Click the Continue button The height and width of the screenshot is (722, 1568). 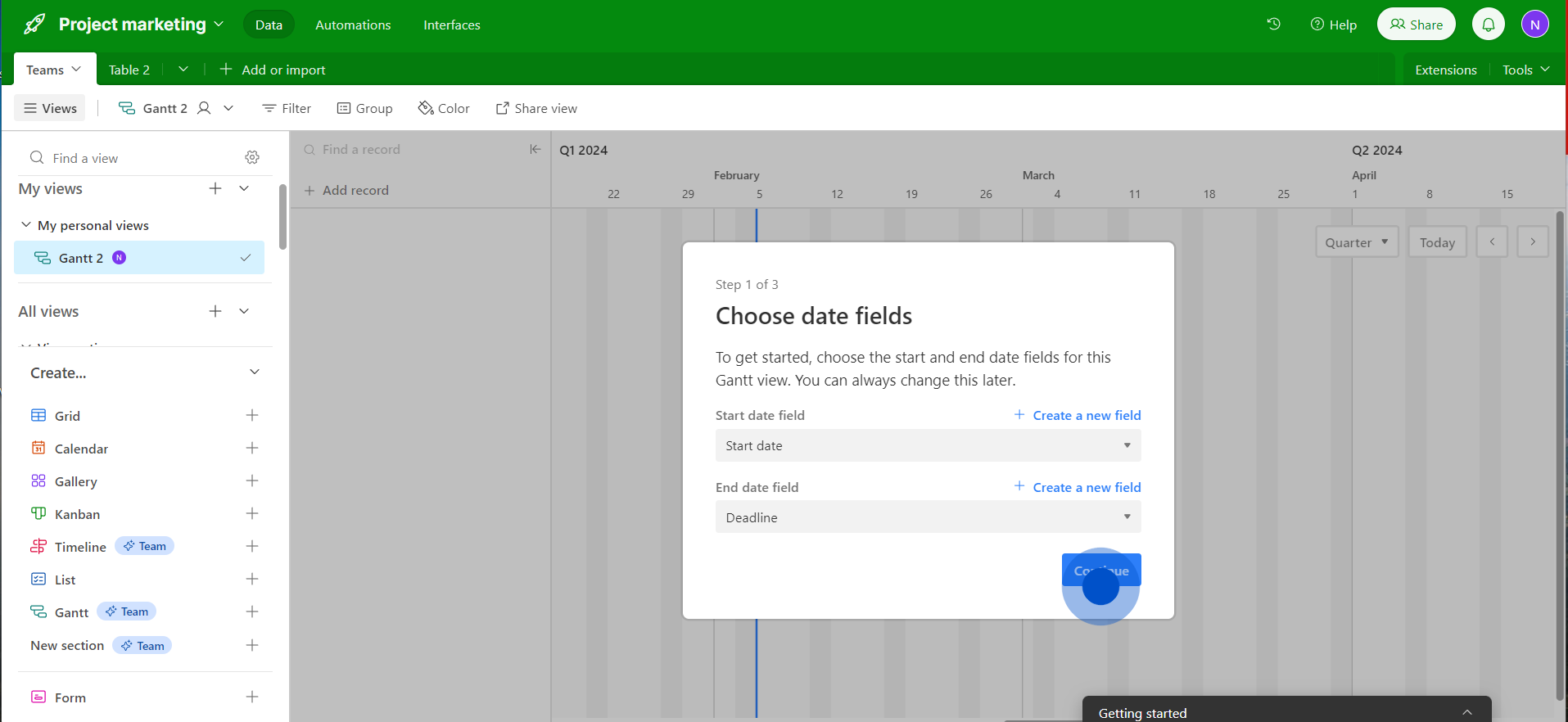click(x=1101, y=571)
